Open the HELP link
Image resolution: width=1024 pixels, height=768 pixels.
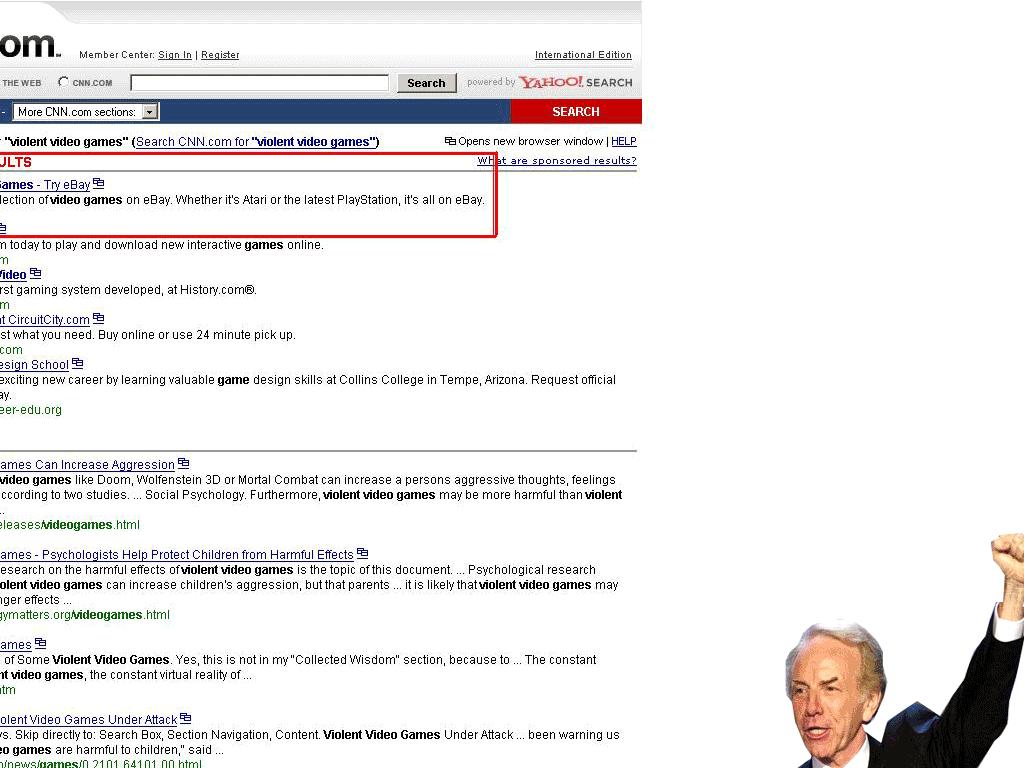[x=624, y=141]
